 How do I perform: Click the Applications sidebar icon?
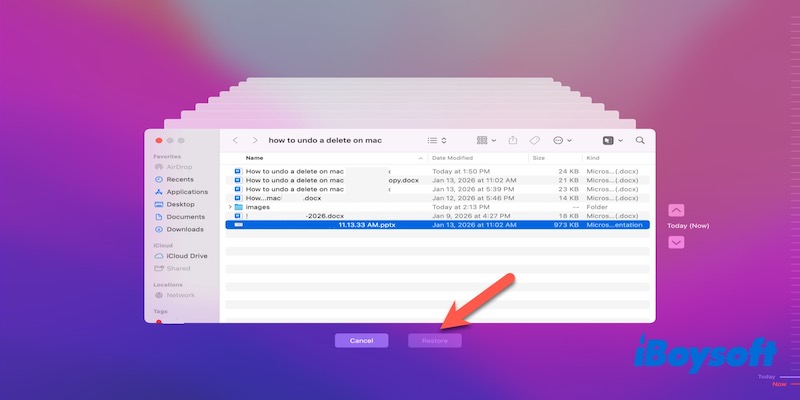point(159,192)
